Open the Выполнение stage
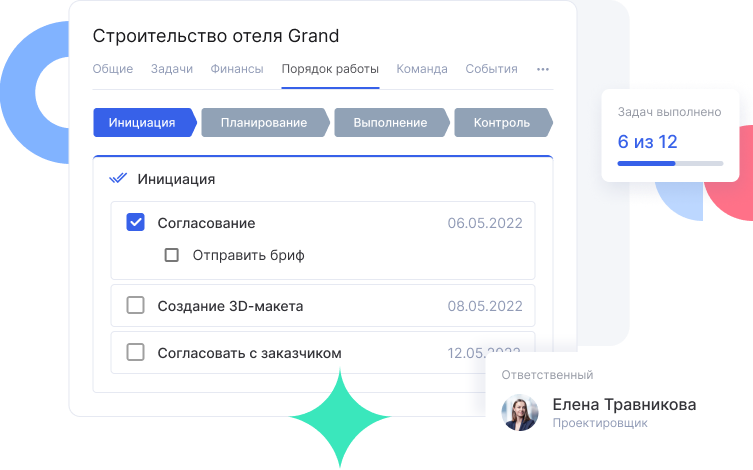Image resolution: width=753 pixels, height=470 pixels. point(392,122)
